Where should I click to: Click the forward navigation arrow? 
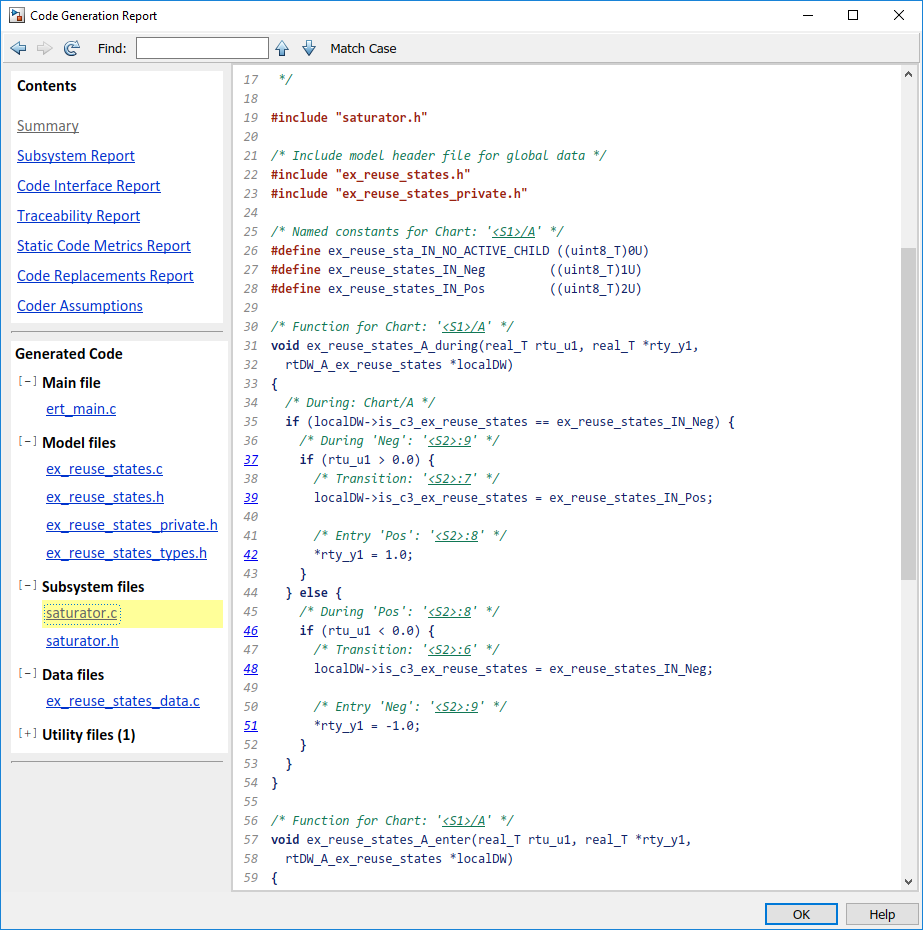coord(44,48)
